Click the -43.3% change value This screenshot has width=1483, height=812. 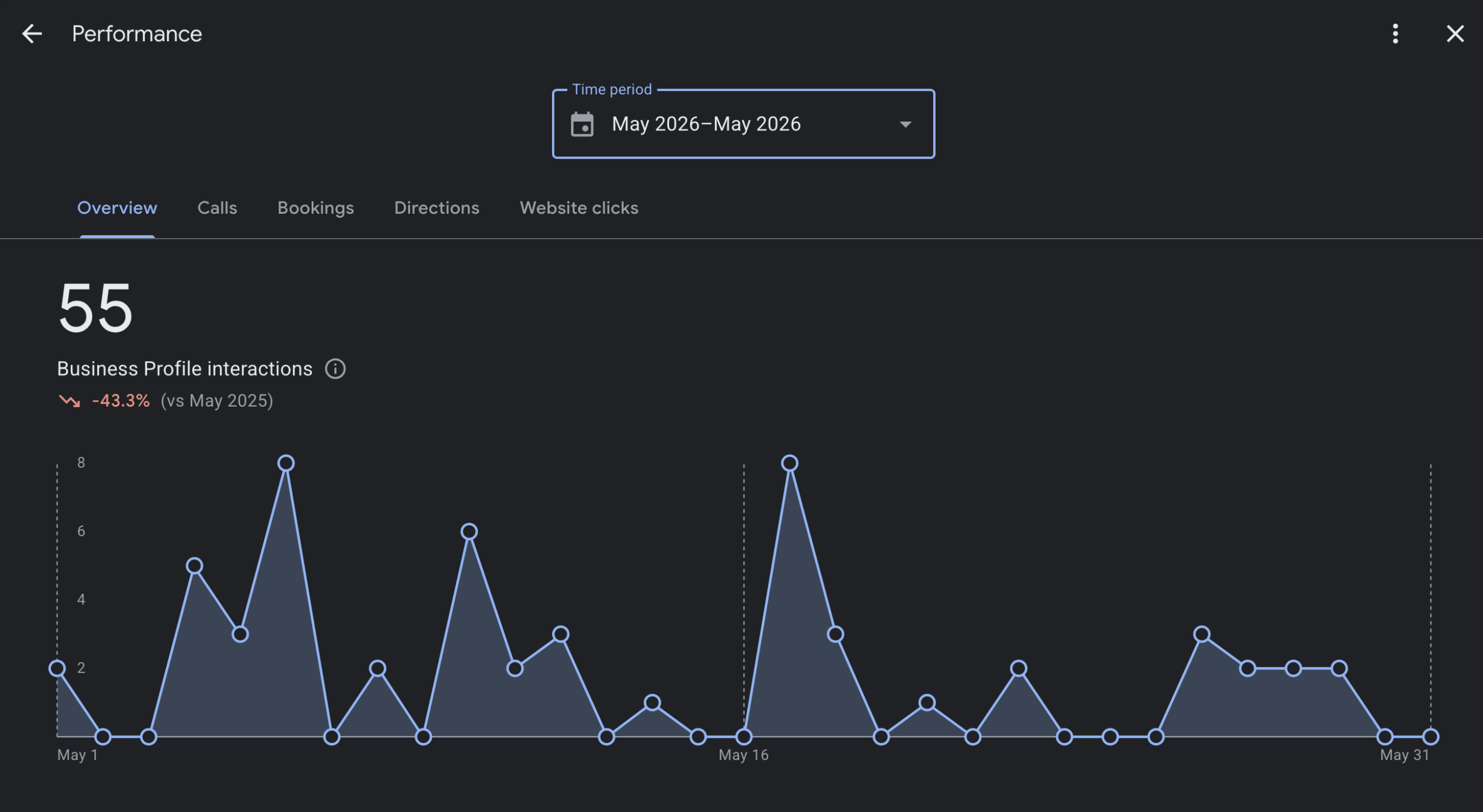[x=121, y=401]
